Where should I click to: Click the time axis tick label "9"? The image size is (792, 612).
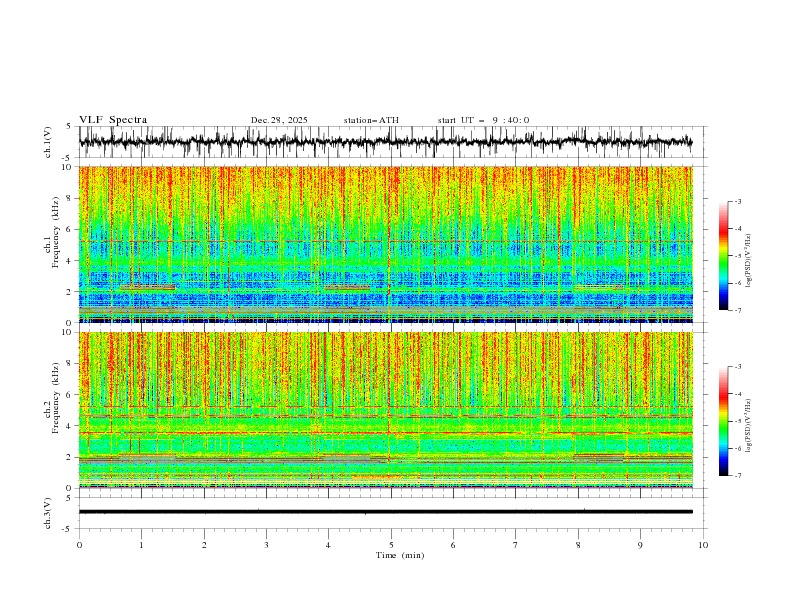tap(640, 545)
